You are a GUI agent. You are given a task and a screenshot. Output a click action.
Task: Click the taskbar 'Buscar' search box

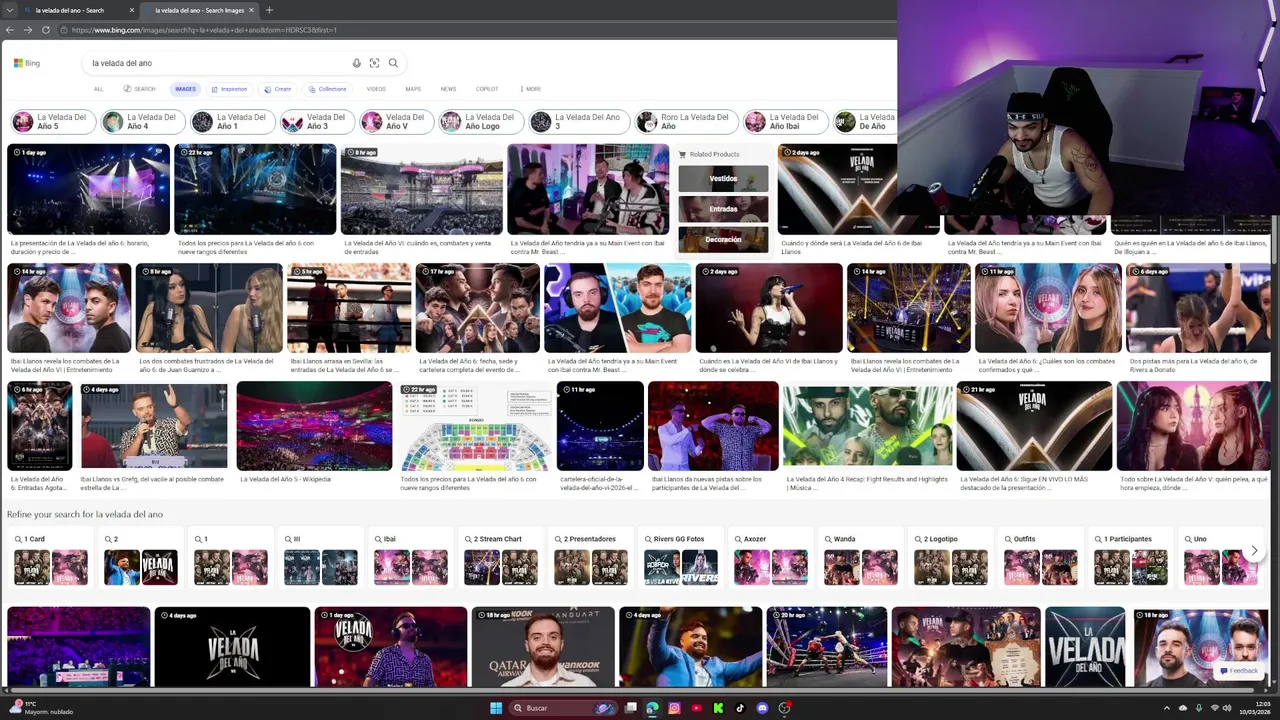(565, 708)
